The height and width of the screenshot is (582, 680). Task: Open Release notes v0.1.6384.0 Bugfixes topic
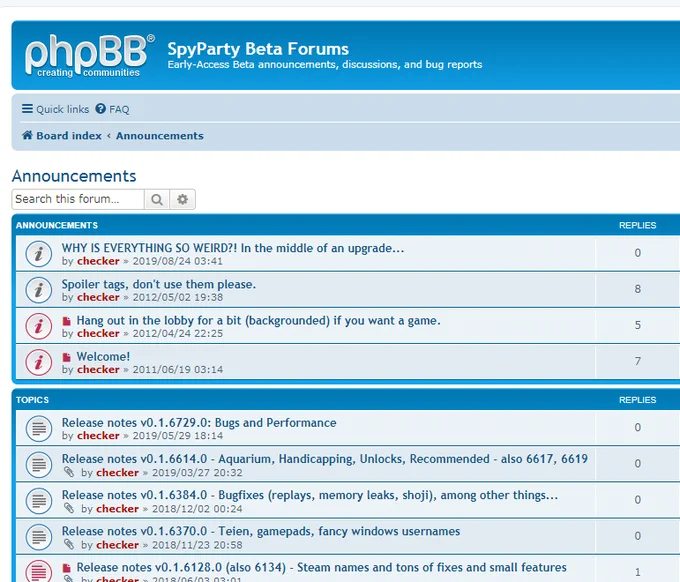(310, 495)
